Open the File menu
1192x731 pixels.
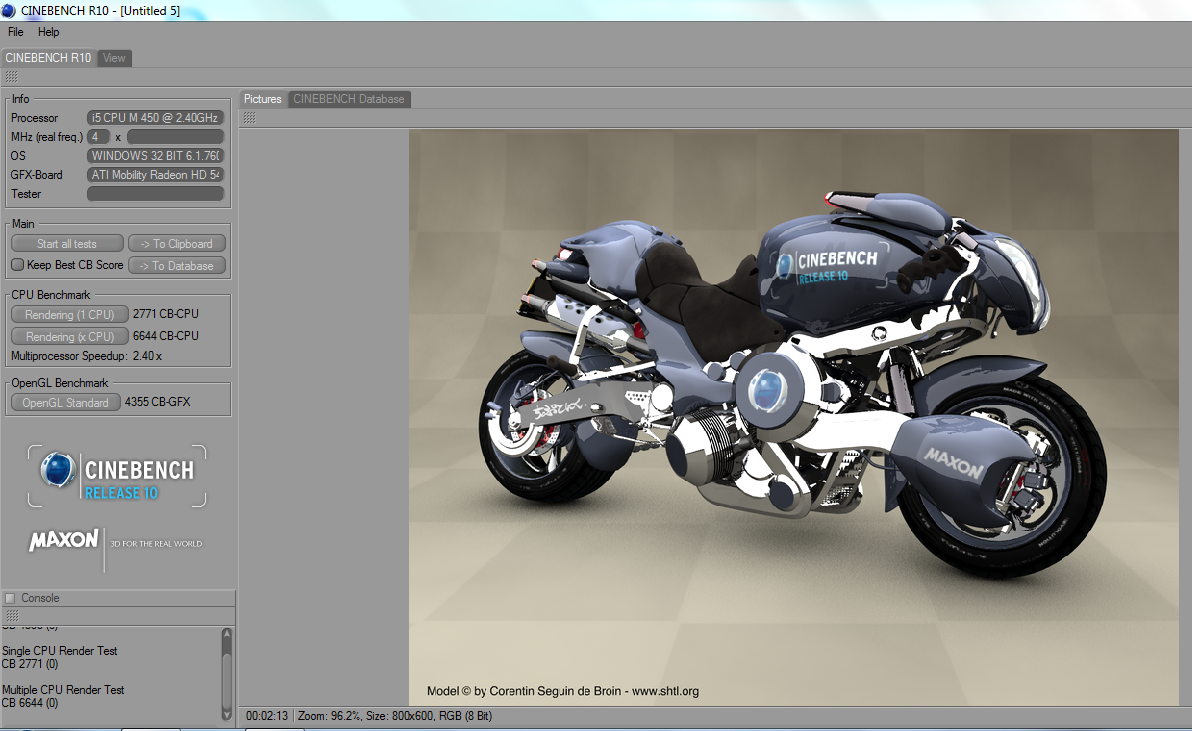[x=15, y=32]
